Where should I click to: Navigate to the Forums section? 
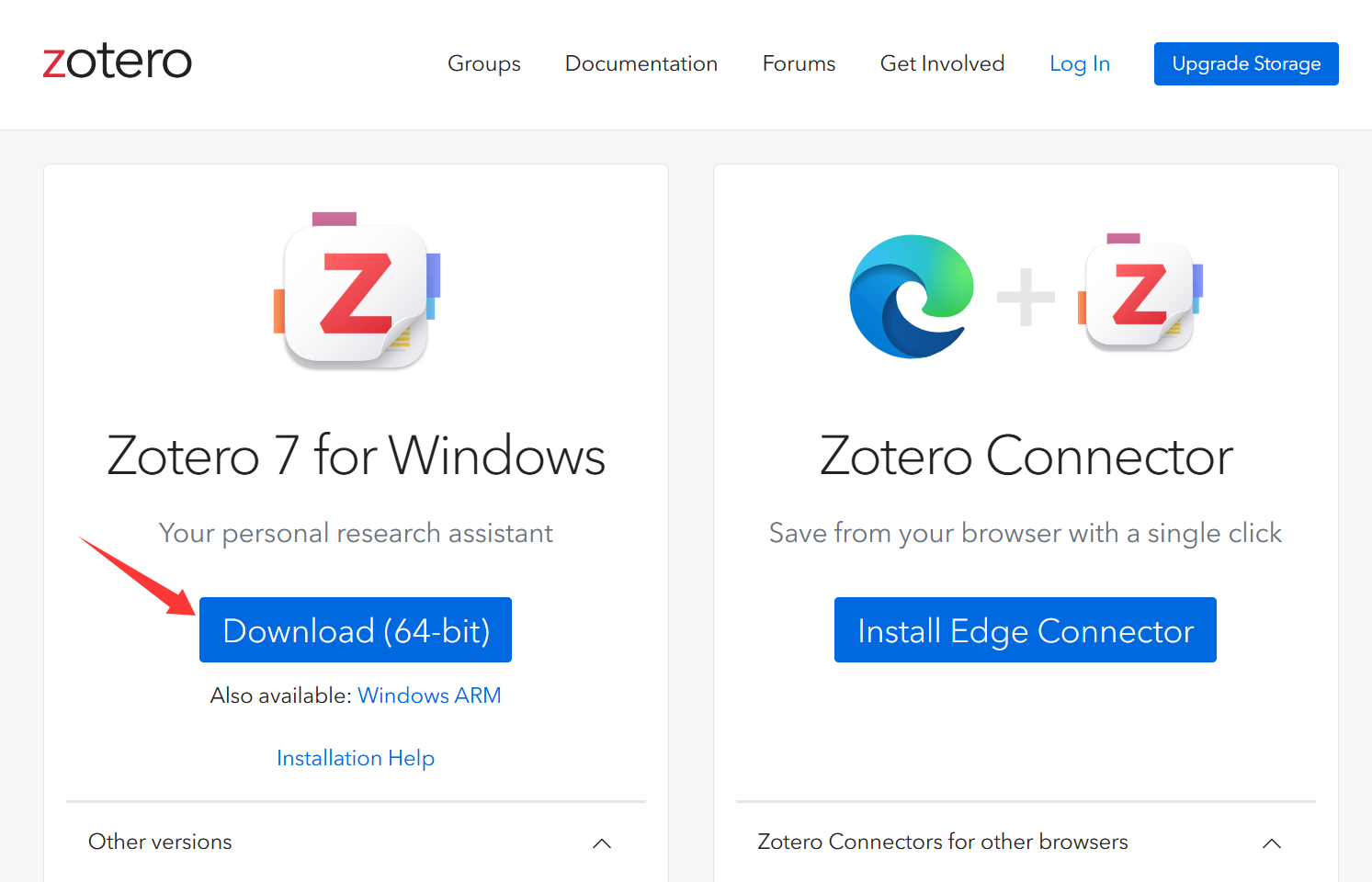click(x=799, y=63)
